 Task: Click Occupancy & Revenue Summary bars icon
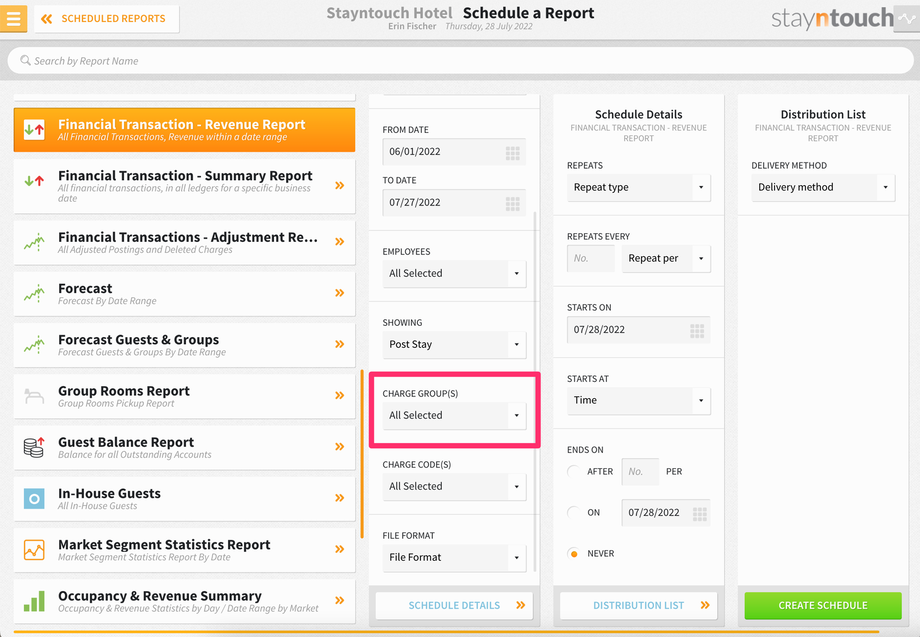coord(34,601)
